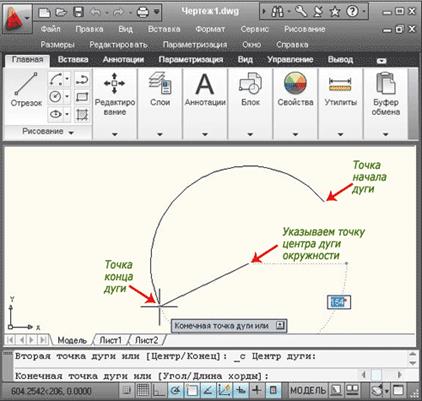Switch to the Лист1 layout tab
The height and width of the screenshot is (401, 422).
110,340
